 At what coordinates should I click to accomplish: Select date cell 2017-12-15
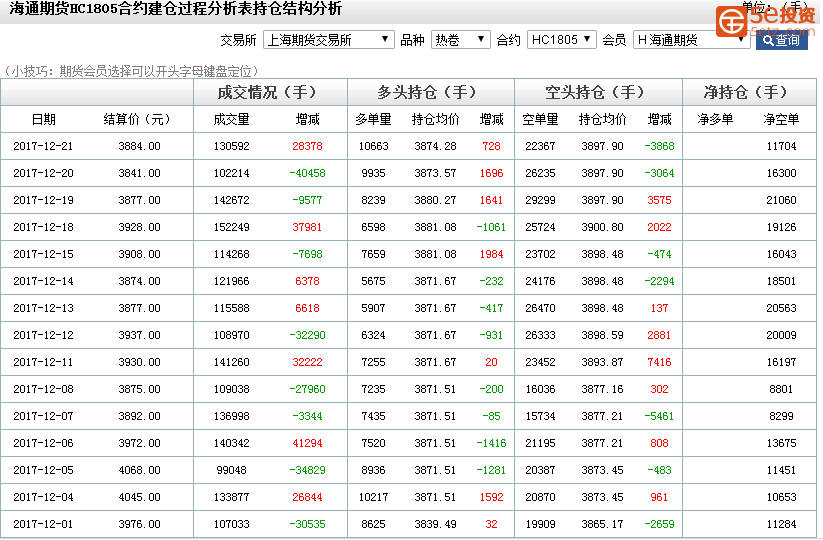(43, 255)
